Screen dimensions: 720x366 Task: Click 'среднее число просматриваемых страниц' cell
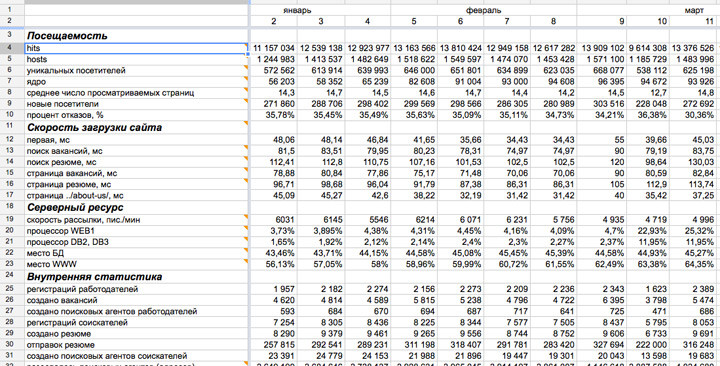click(136, 93)
